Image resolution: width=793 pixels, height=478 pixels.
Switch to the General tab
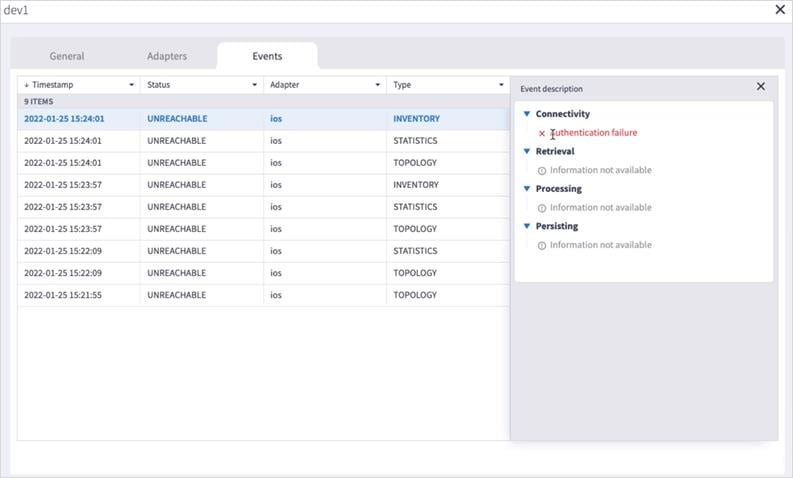67,56
